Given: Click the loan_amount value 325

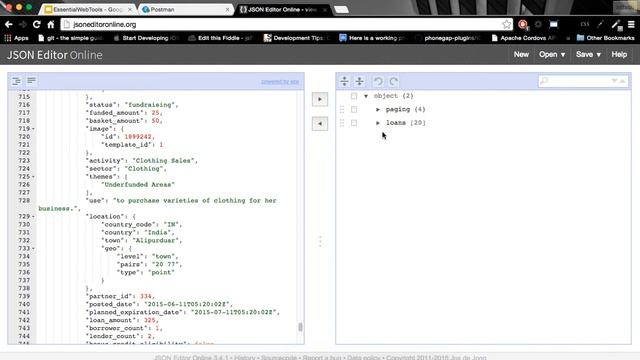Looking at the screenshot, I should [x=149, y=320].
